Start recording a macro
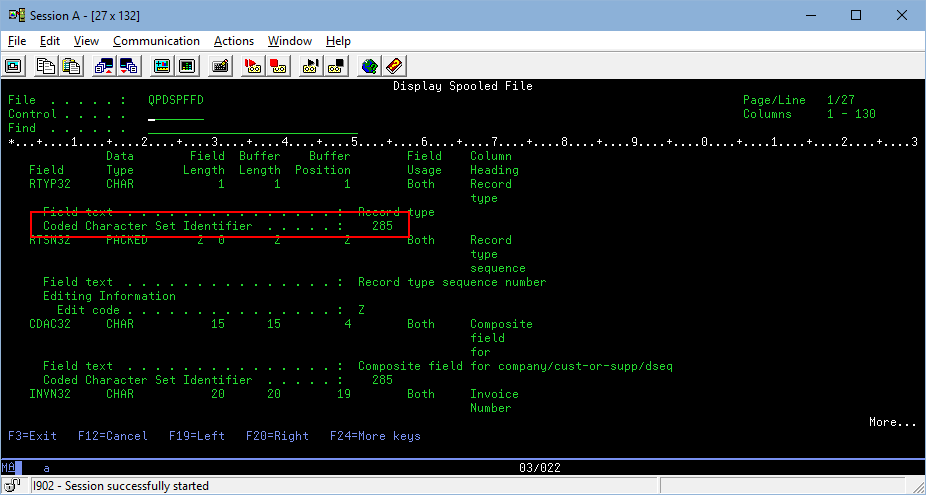This screenshot has height=495, width=926. point(253,66)
